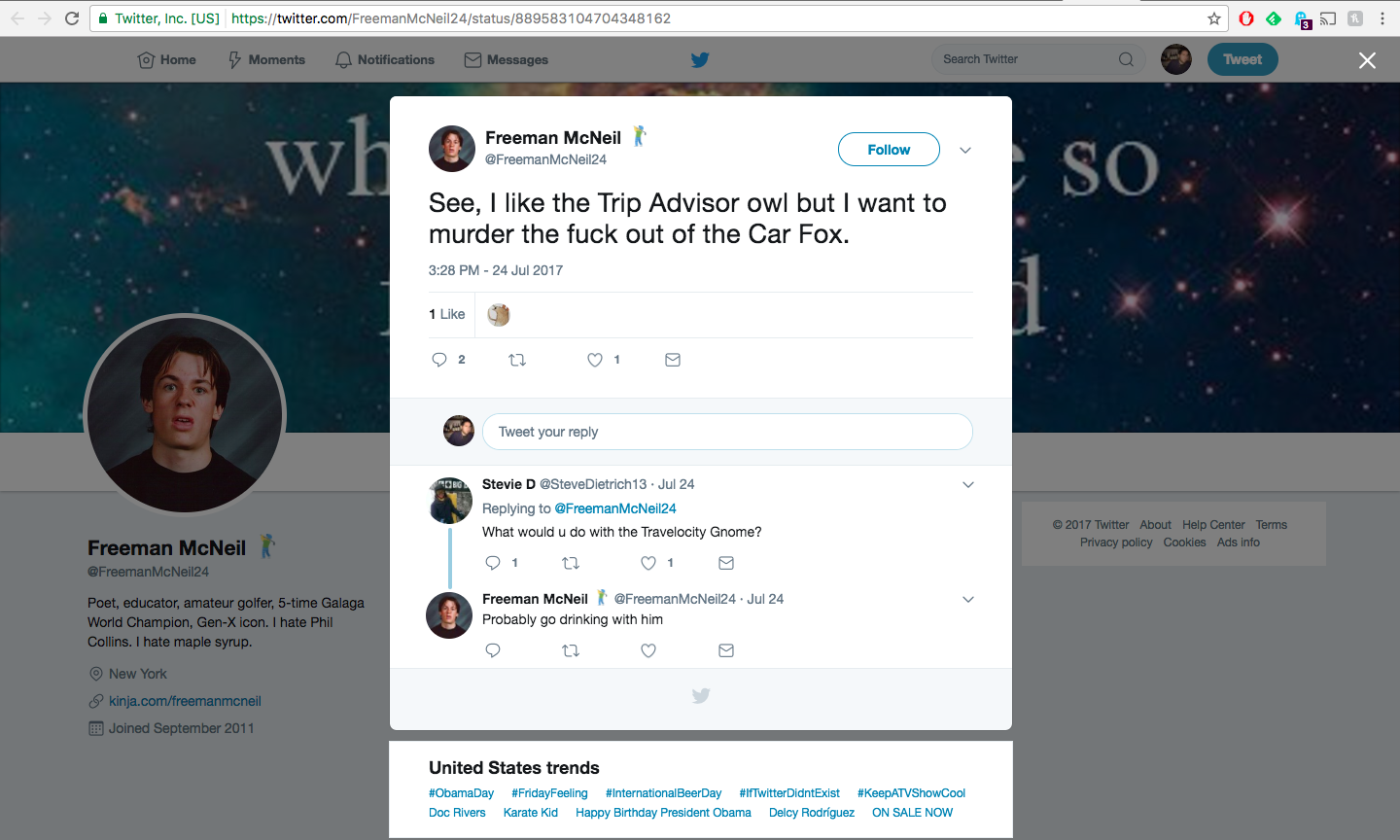The height and width of the screenshot is (840, 1400).
Task: Open the green extension icon beside Opera
Action: 1274,18
